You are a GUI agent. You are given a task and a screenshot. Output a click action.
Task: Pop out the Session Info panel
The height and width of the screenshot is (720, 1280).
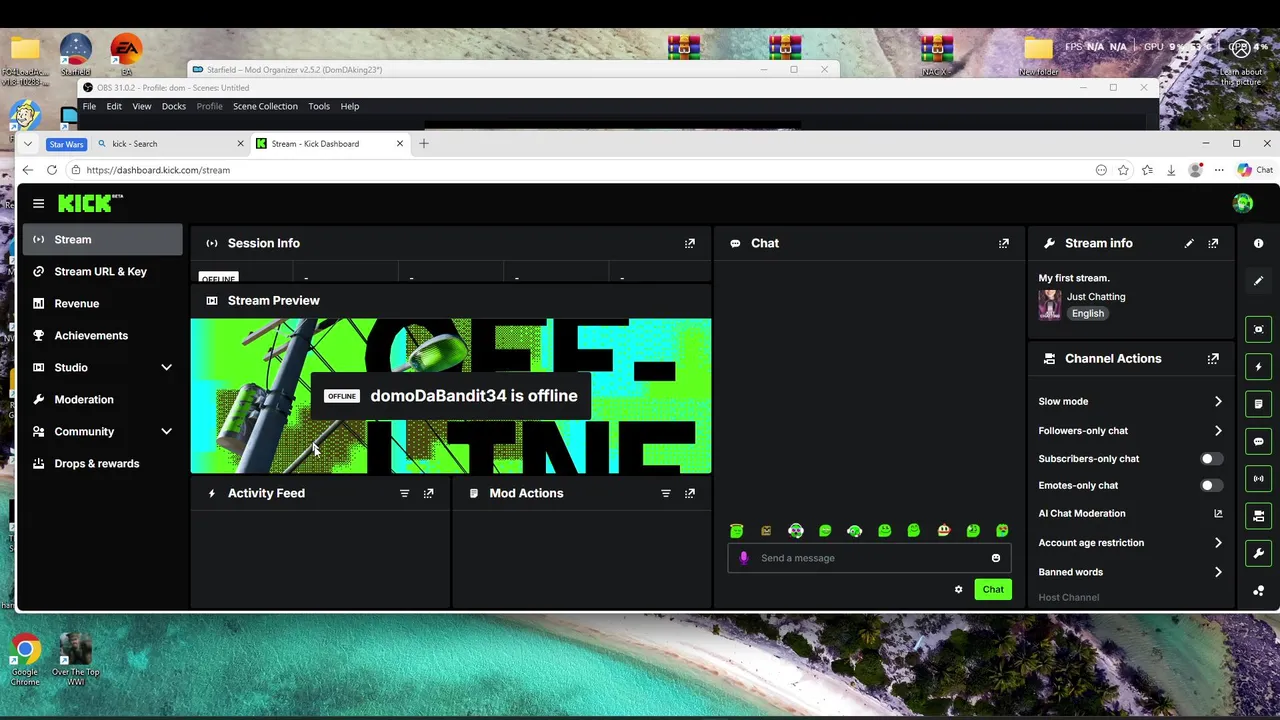[x=689, y=243]
